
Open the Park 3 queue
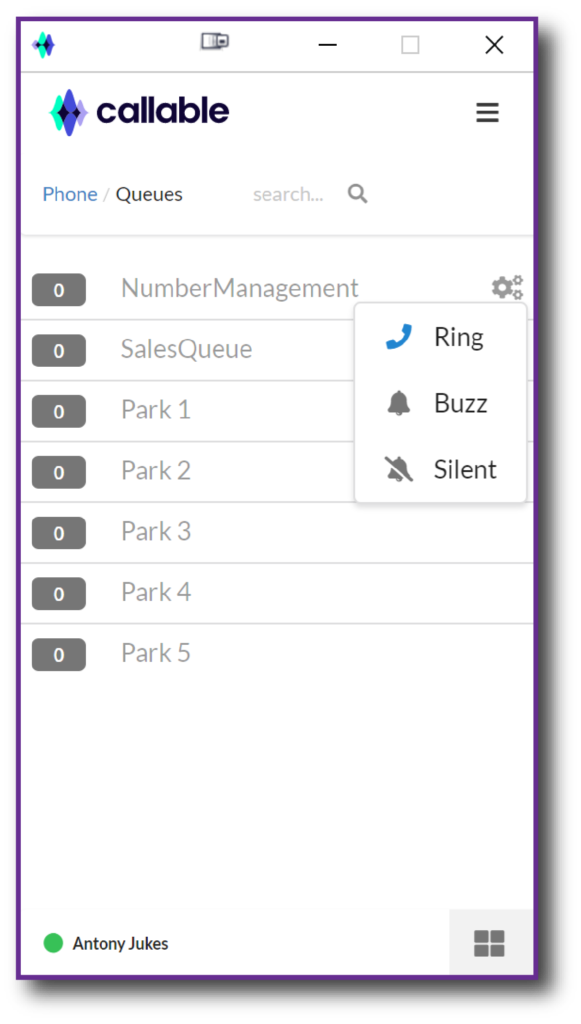click(277, 532)
